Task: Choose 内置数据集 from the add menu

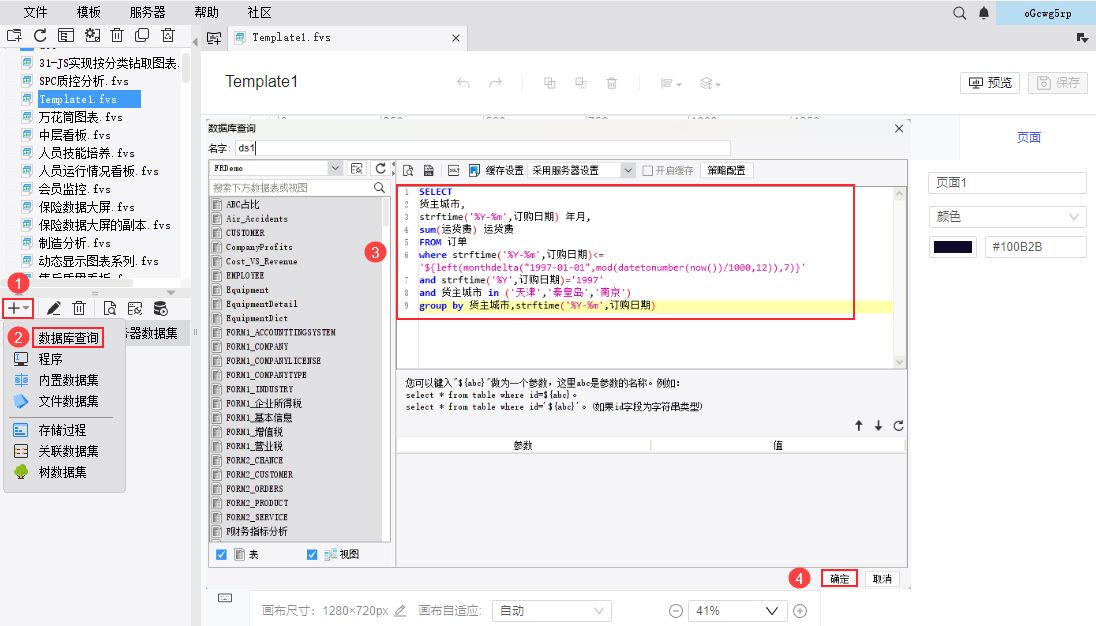Action: (x=68, y=380)
